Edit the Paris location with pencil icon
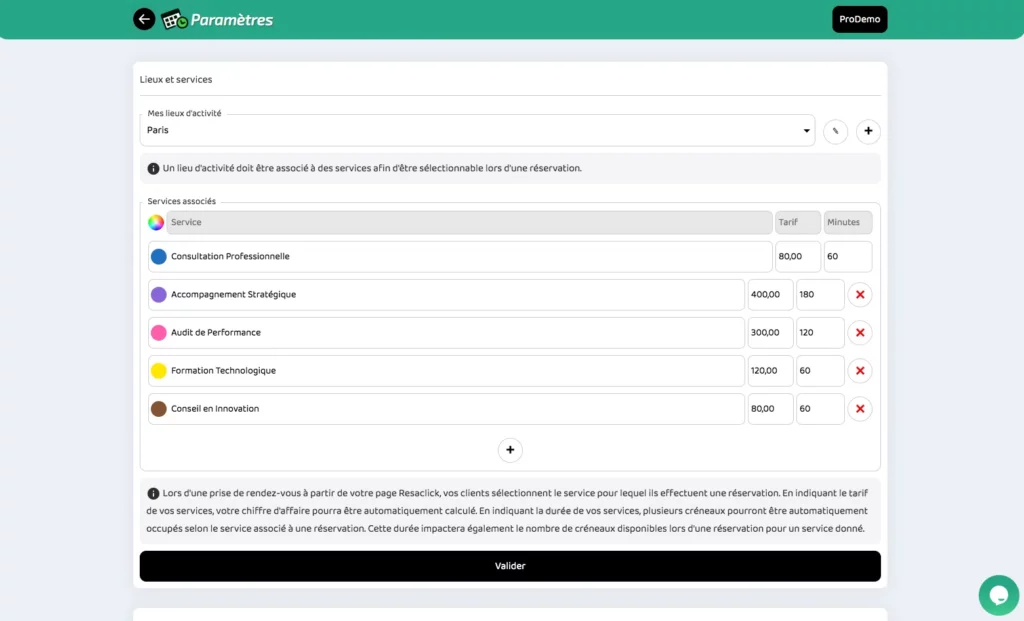Viewport: 1024px width, 621px height. click(x=835, y=131)
